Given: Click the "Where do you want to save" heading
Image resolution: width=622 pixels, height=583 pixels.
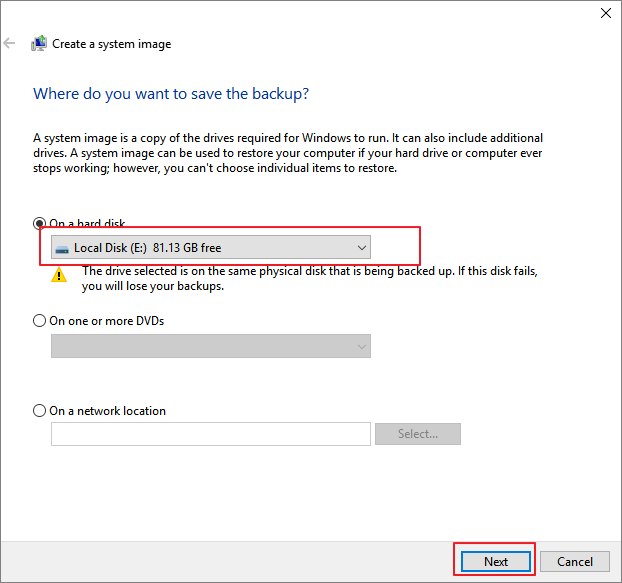Looking at the screenshot, I should [x=171, y=93].
